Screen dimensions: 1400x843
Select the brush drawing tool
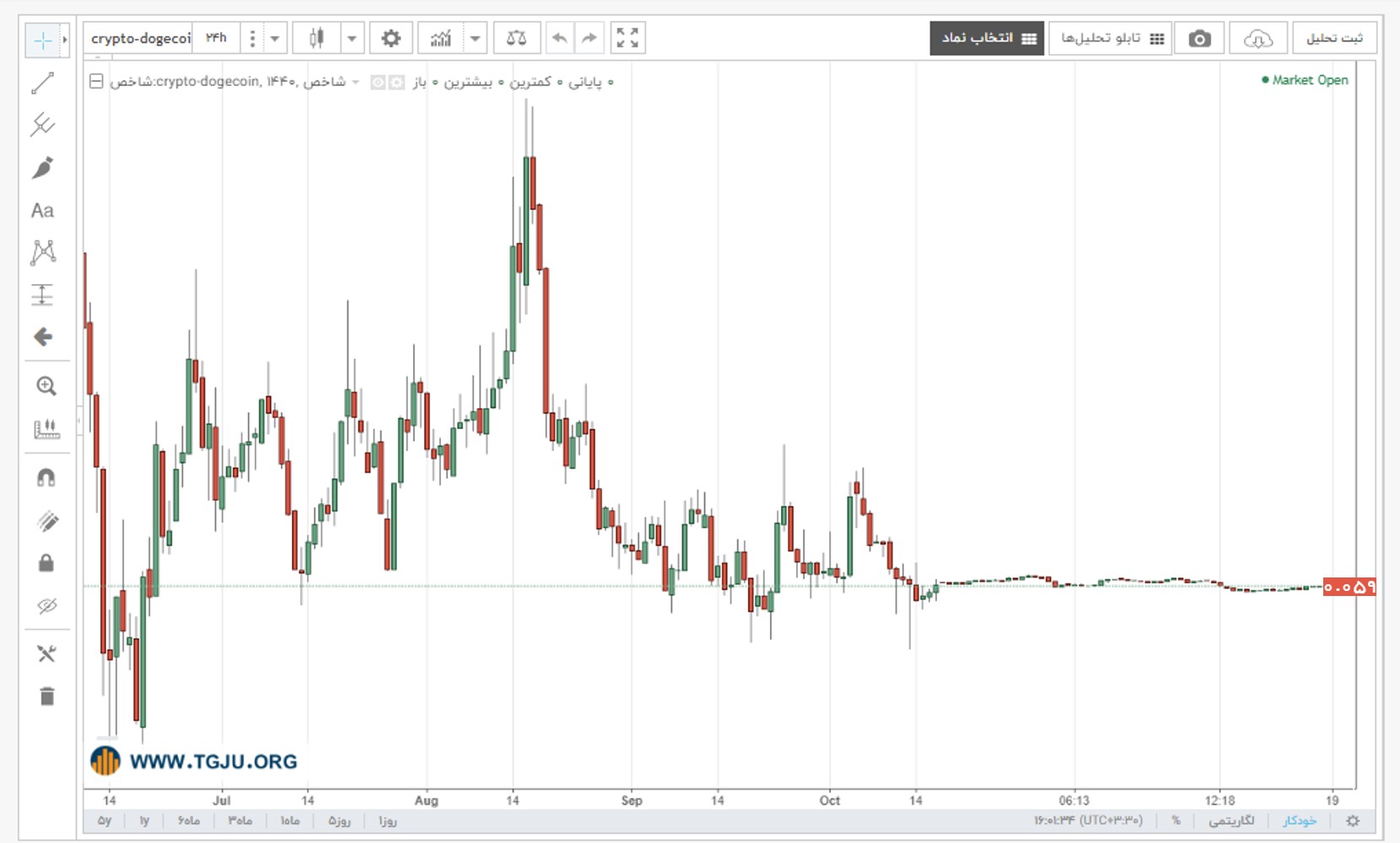coord(42,168)
